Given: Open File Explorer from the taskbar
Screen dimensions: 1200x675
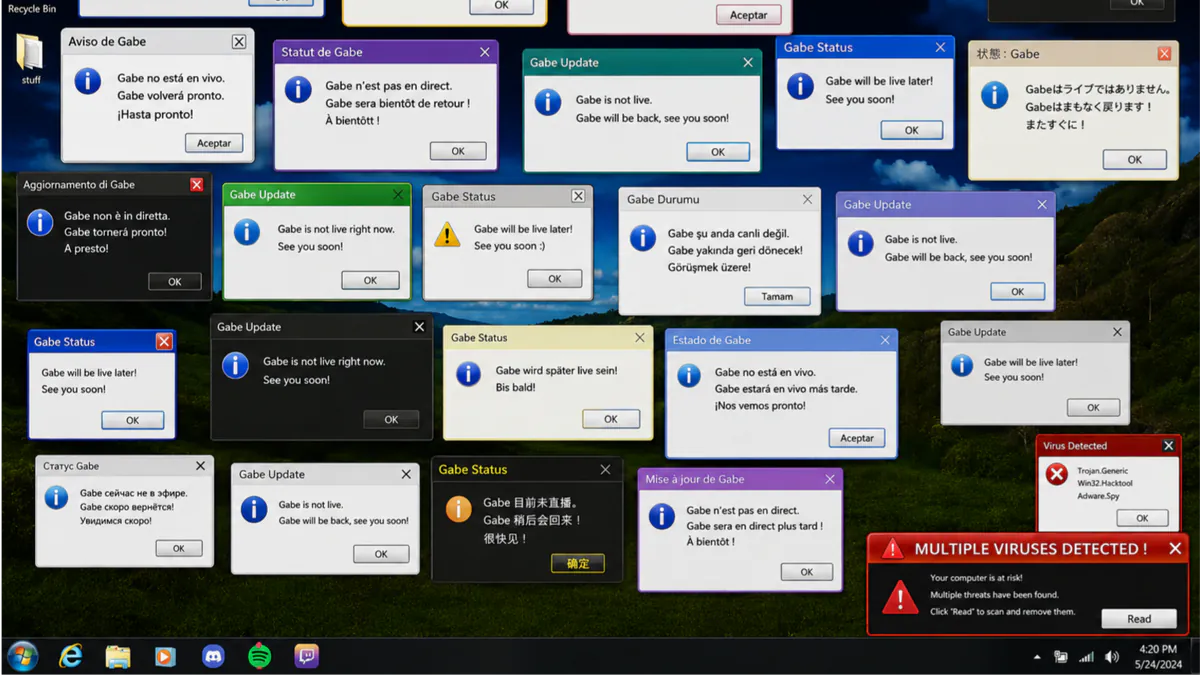Looking at the screenshot, I should [118, 656].
